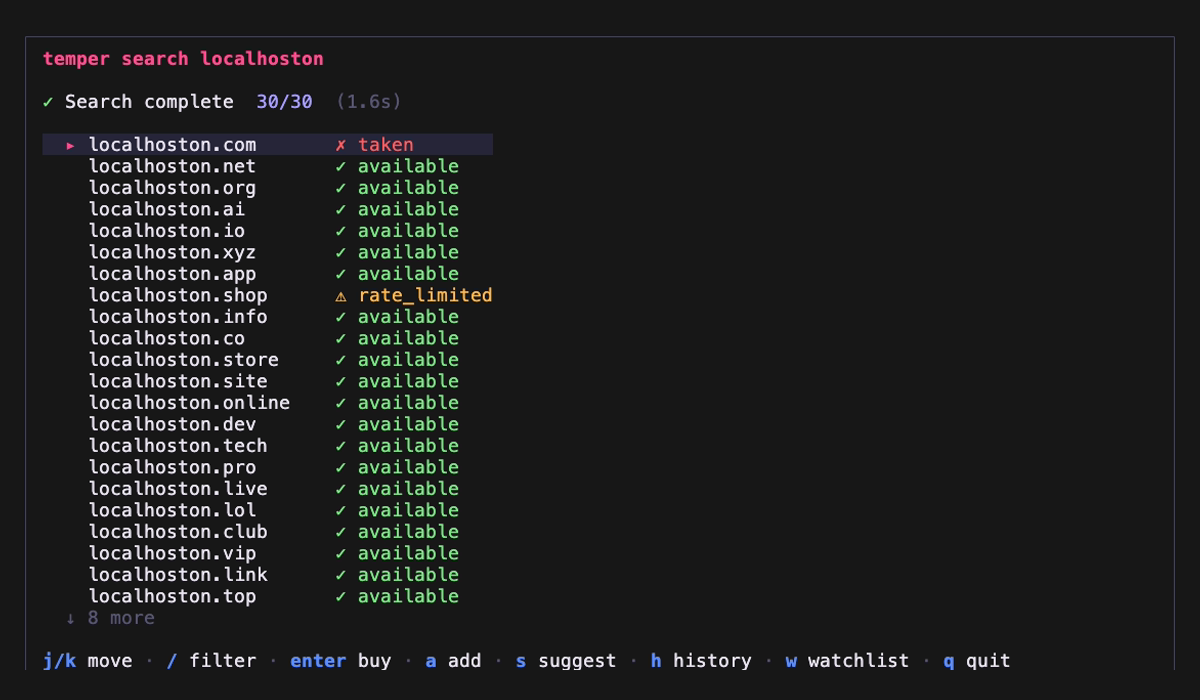Click checkmark icon beside localhoston.dev

[x=341, y=424]
